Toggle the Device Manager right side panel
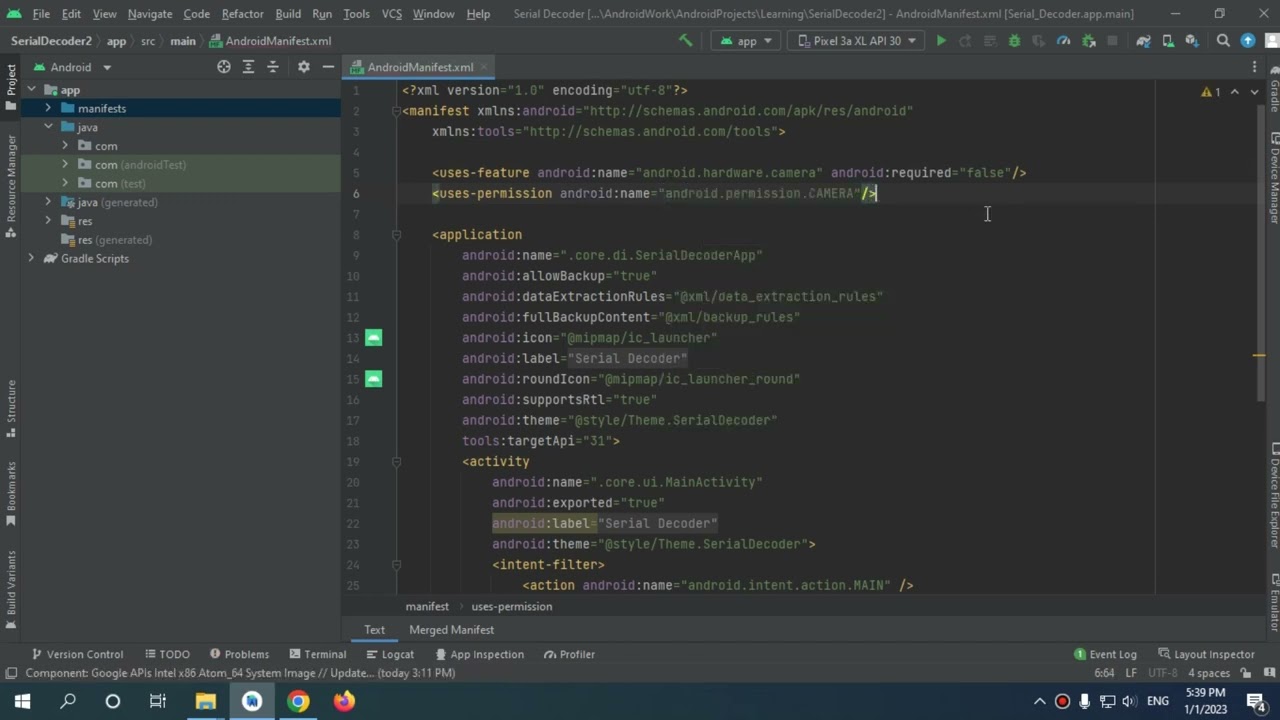The image size is (1280, 720). (1274, 178)
